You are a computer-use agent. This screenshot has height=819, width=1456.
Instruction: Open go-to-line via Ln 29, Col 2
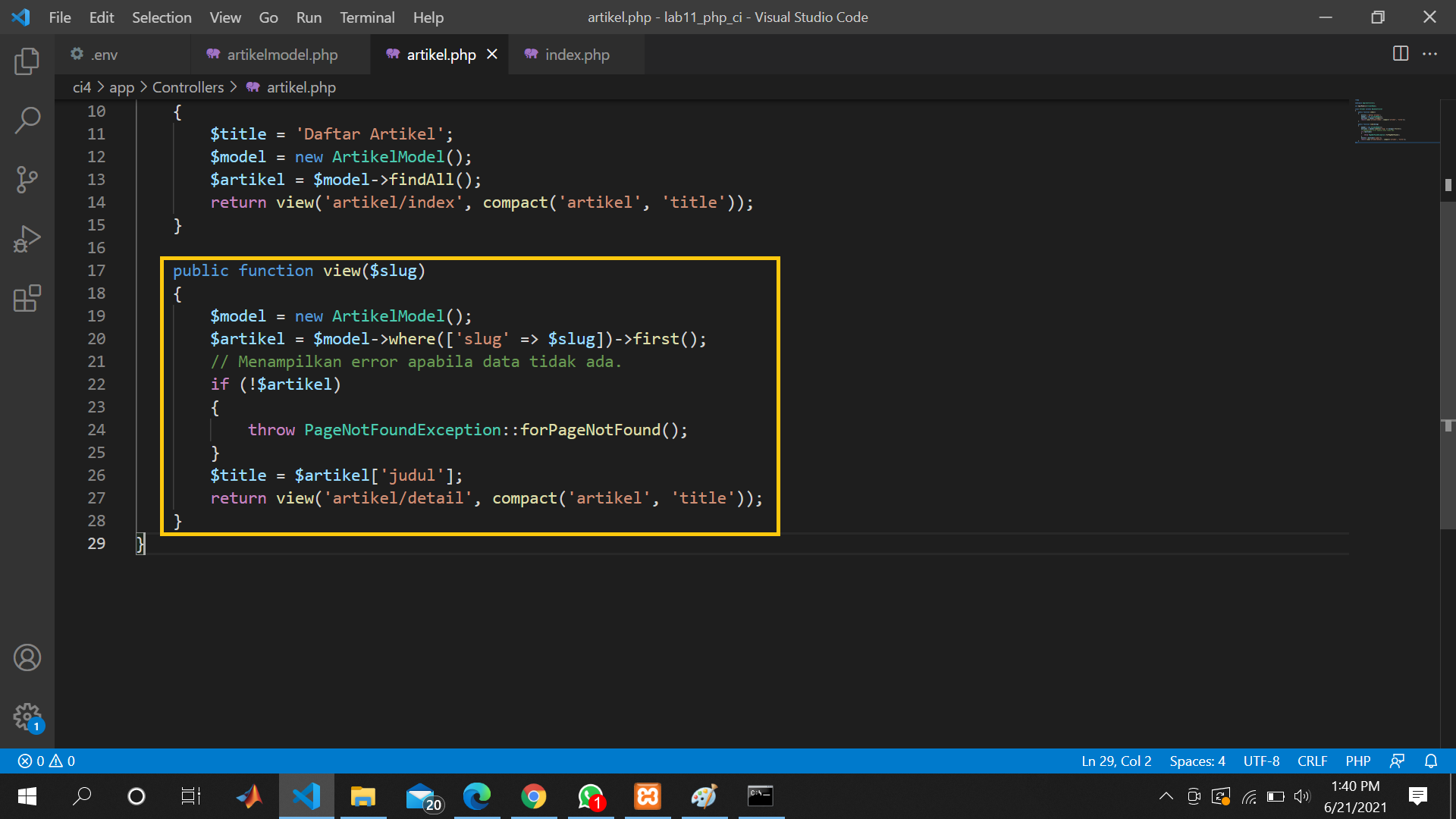pos(1116,761)
